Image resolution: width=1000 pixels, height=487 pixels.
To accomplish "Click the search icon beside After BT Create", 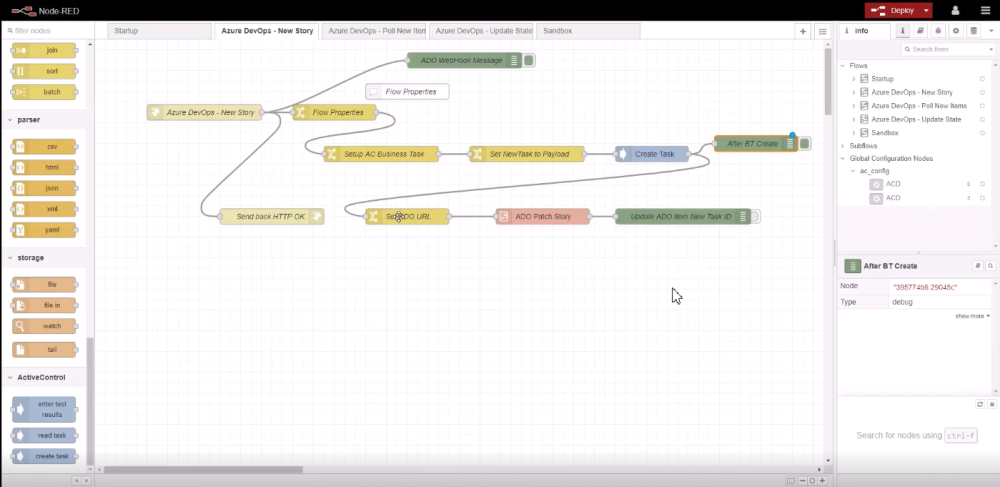I will coord(990,266).
